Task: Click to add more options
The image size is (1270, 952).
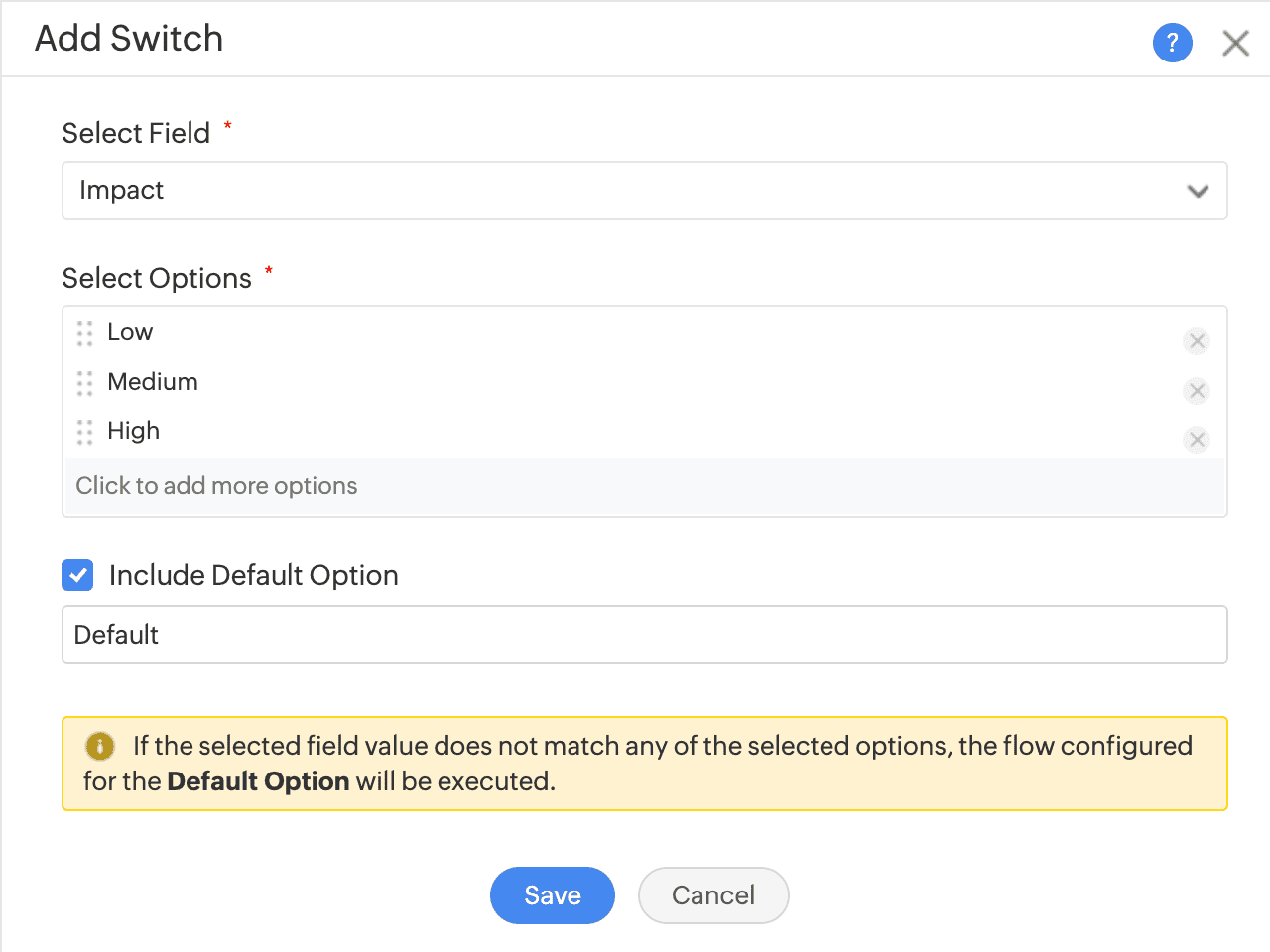Action: point(216,486)
